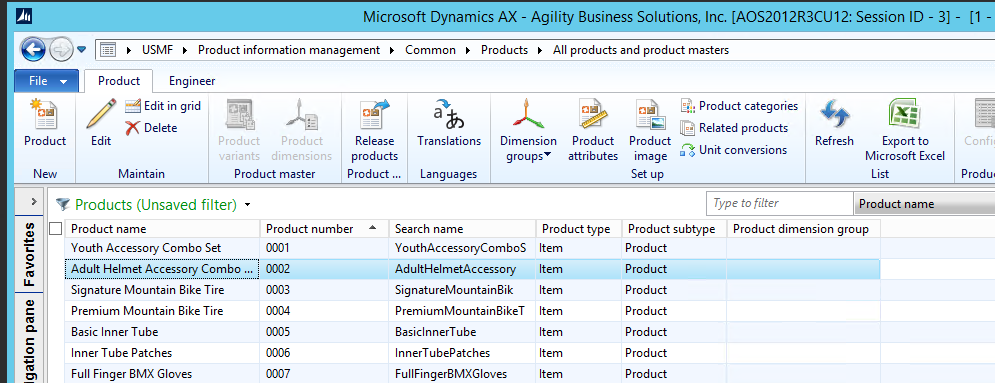
Task: Expand the arrow after Common breadcrumb
Action: coord(469,49)
